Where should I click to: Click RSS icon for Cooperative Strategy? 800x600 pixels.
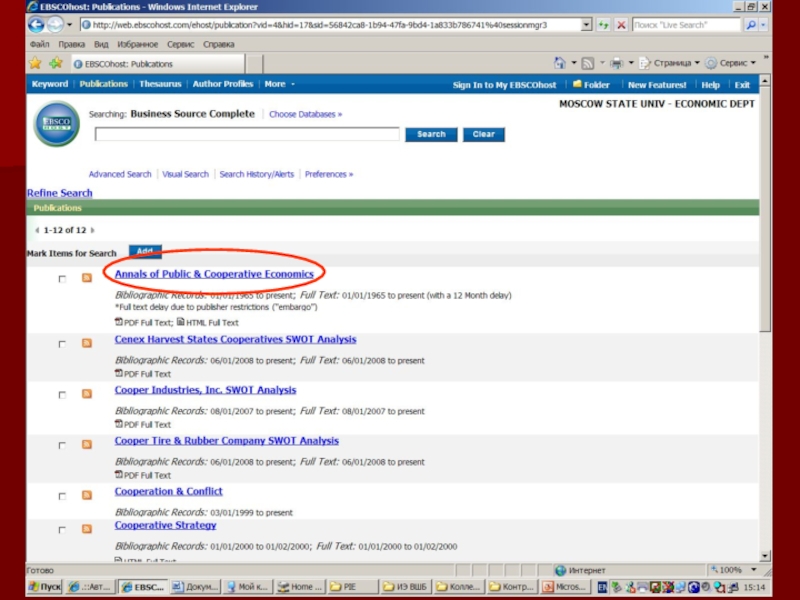point(87,529)
